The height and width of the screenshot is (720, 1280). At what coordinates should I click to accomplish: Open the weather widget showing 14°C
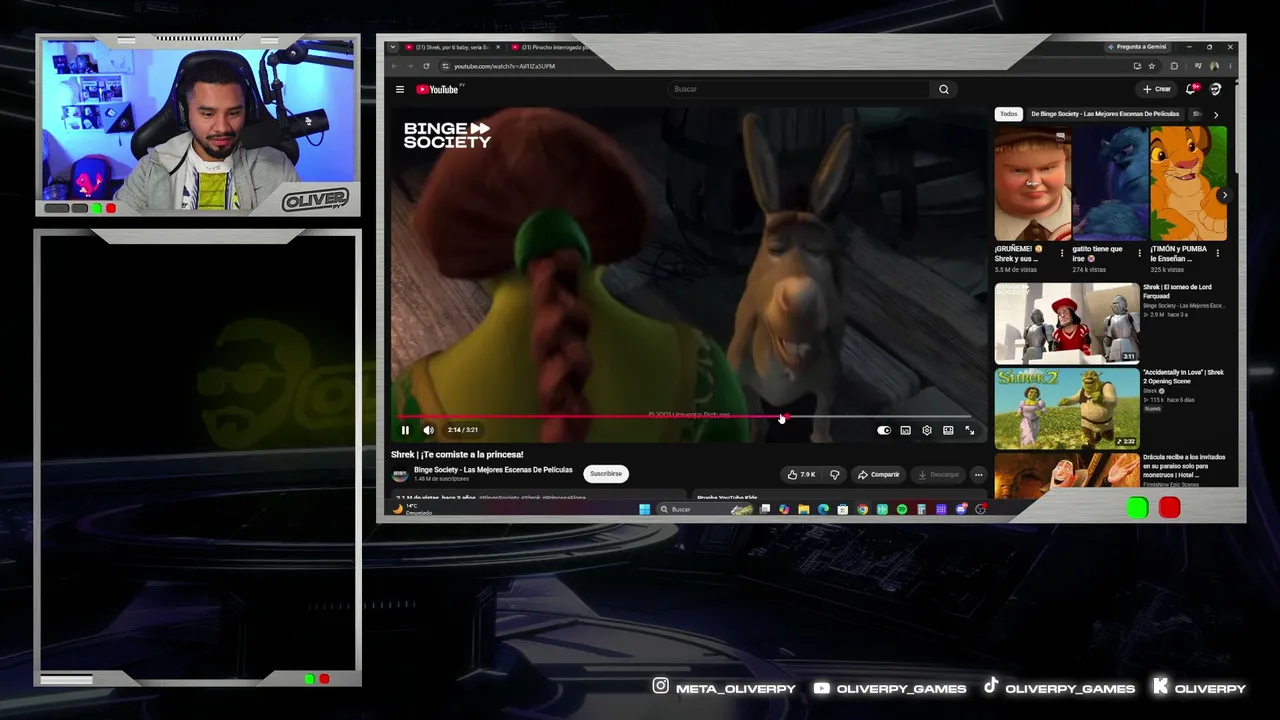pyautogui.click(x=412, y=509)
